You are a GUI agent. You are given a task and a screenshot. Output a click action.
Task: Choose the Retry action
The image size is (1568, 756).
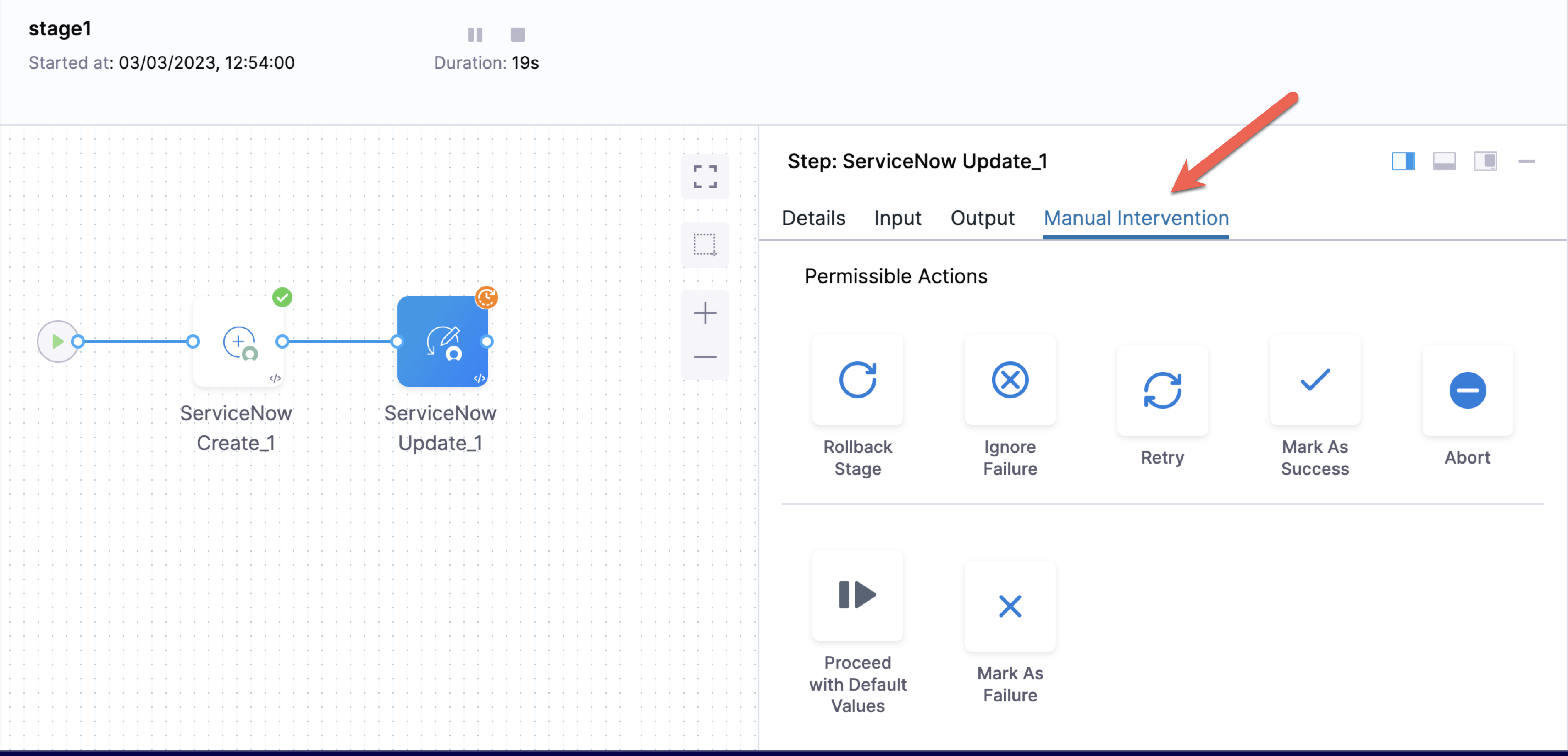1162,390
